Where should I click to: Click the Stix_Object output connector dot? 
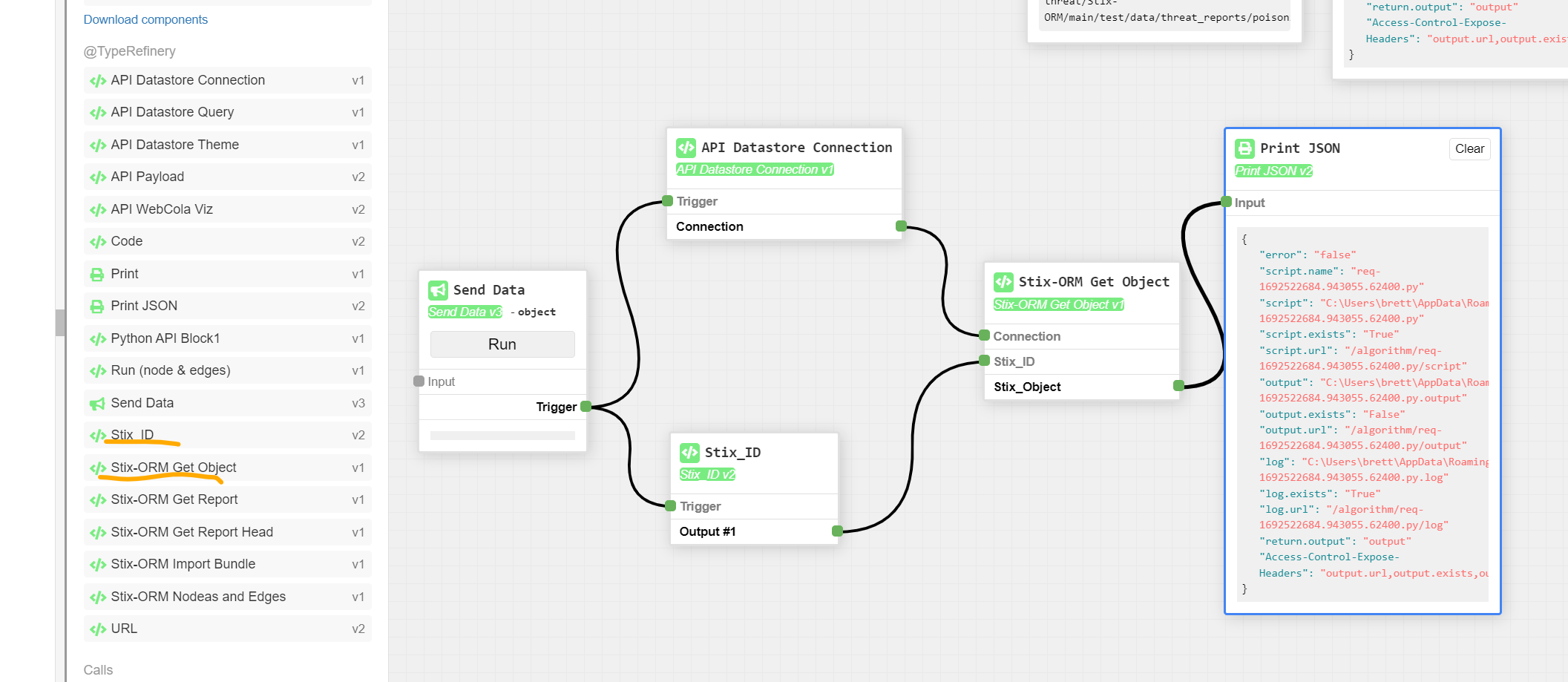(1178, 386)
